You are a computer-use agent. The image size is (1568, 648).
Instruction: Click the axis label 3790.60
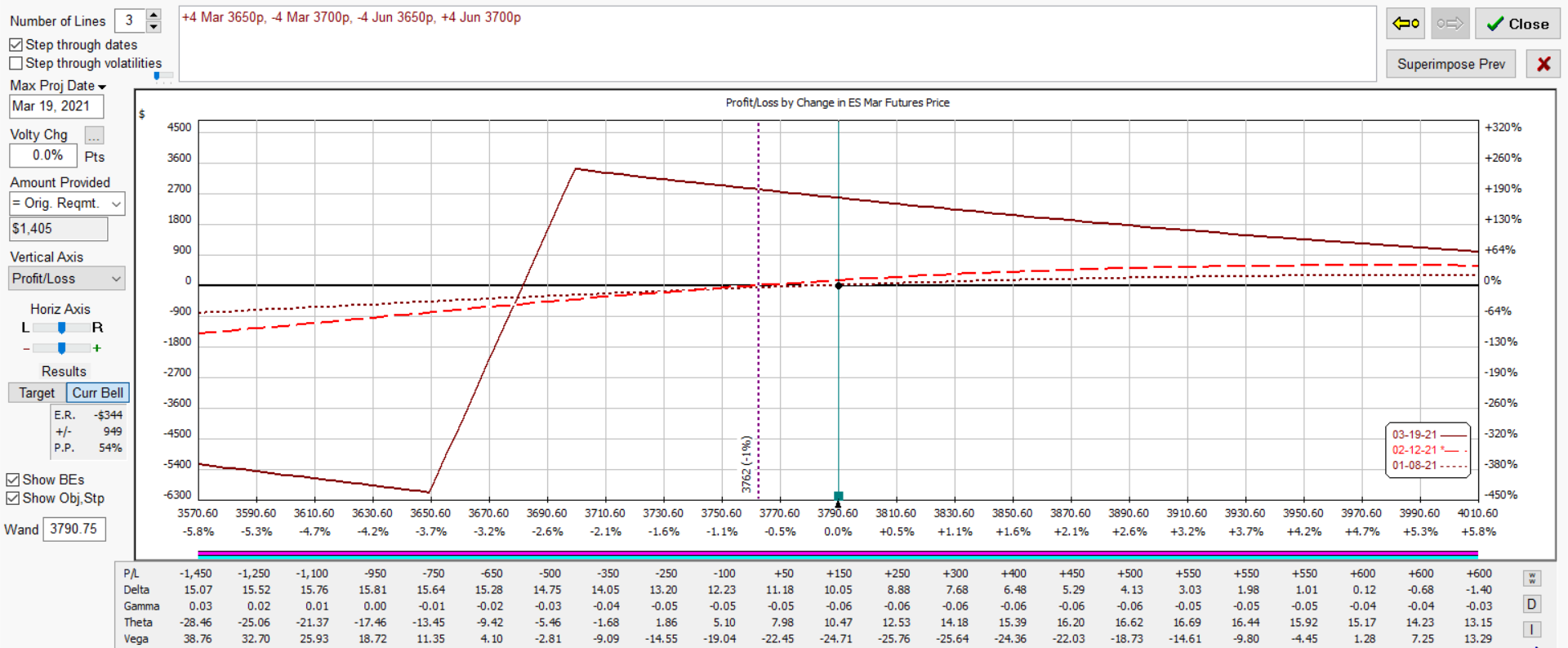838,513
